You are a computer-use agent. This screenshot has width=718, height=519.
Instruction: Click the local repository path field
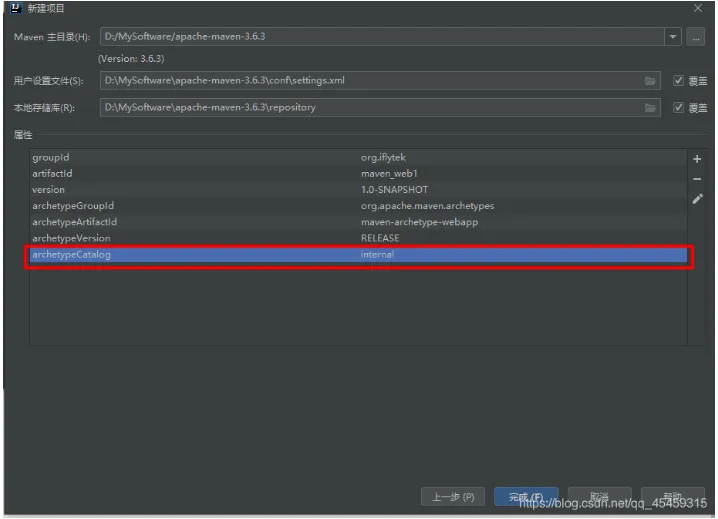point(380,108)
